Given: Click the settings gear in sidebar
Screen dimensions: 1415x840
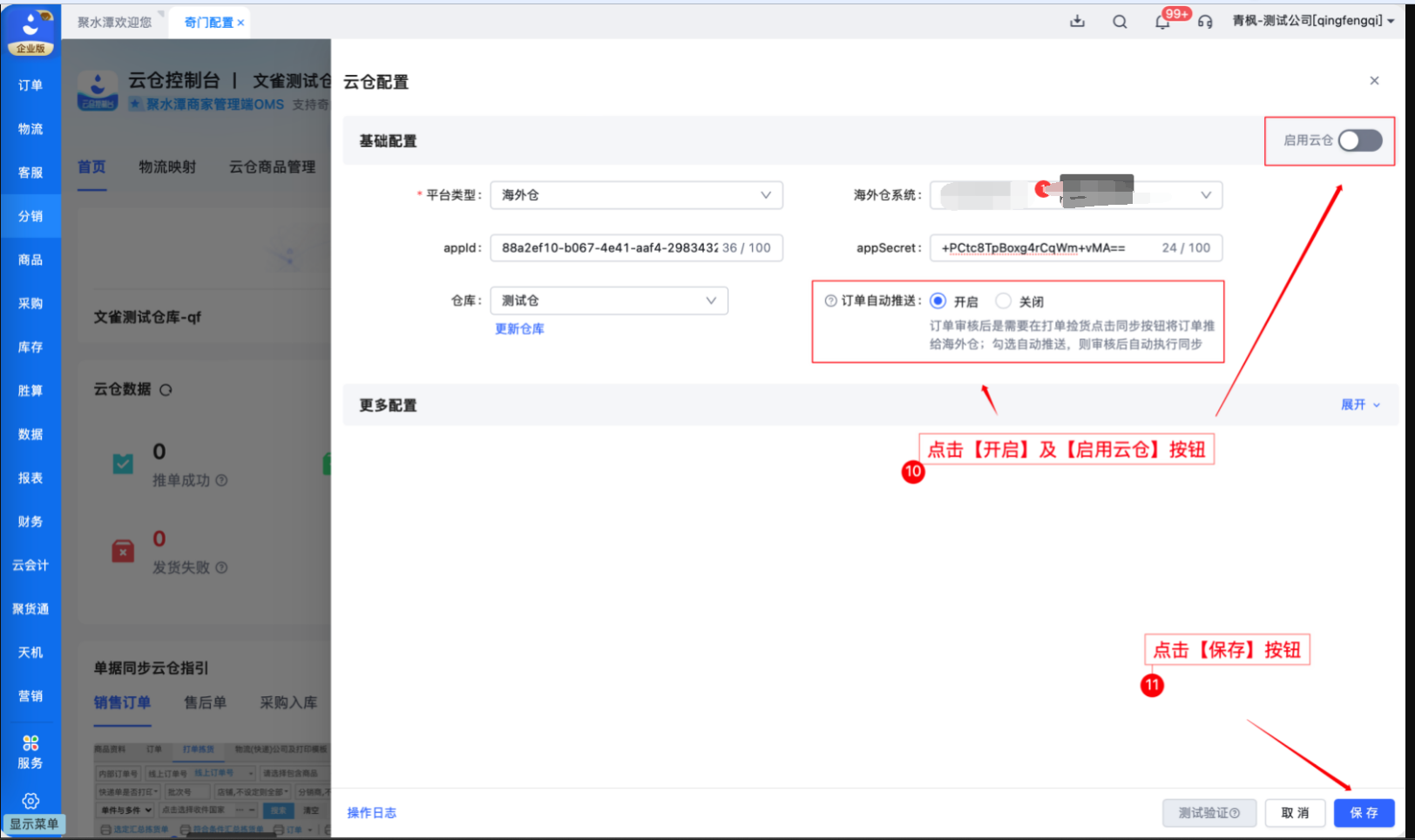Looking at the screenshot, I should [30, 801].
